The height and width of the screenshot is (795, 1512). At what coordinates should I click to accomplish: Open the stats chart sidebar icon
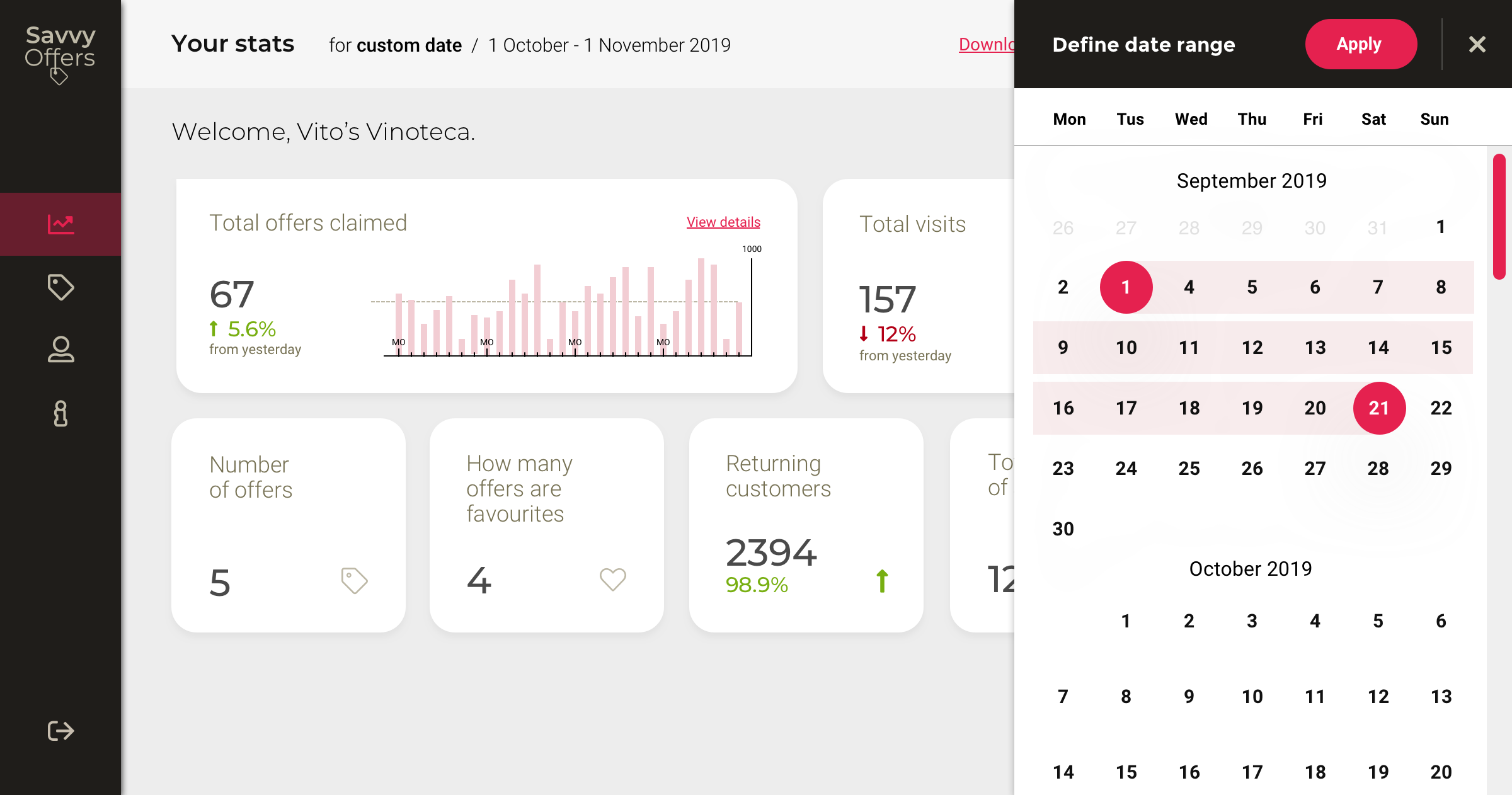click(60, 224)
